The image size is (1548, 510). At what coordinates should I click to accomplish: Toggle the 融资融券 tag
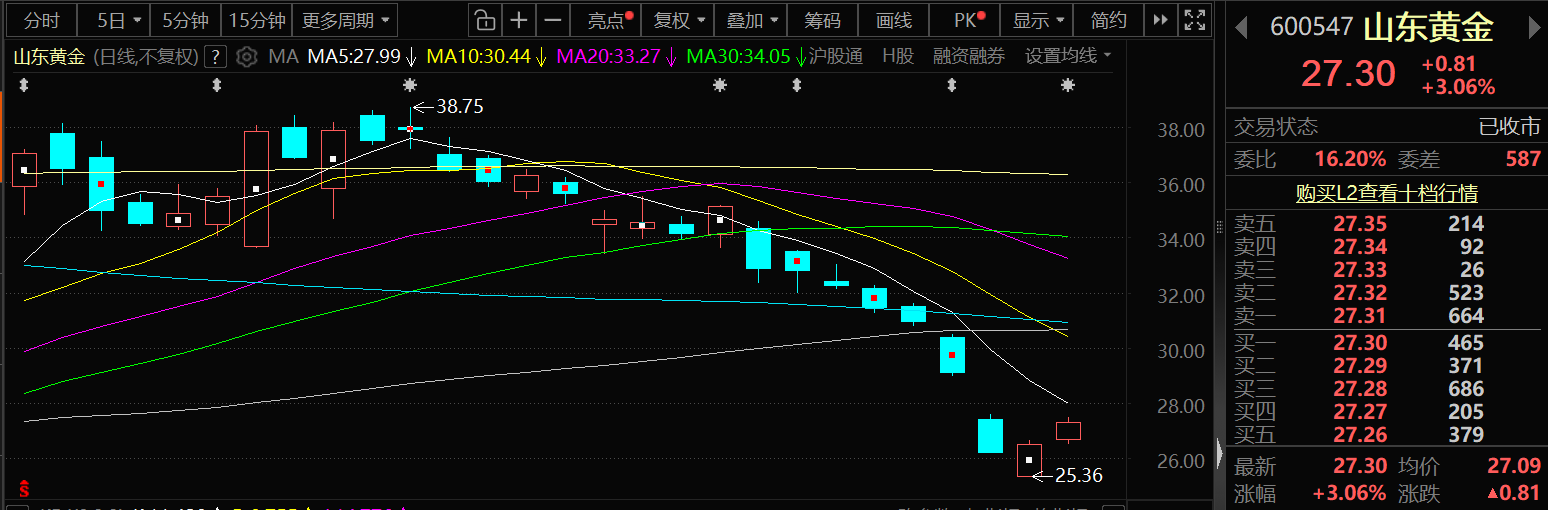(x=969, y=57)
